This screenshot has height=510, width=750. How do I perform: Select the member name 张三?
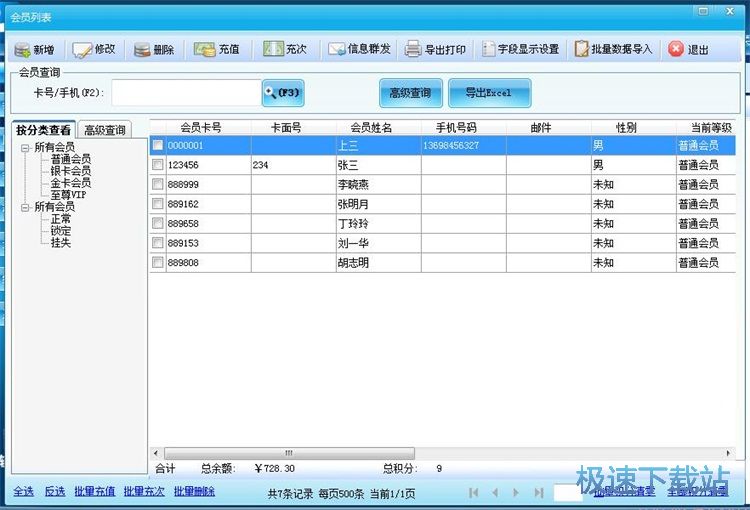pyautogui.click(x=348, y=165)
